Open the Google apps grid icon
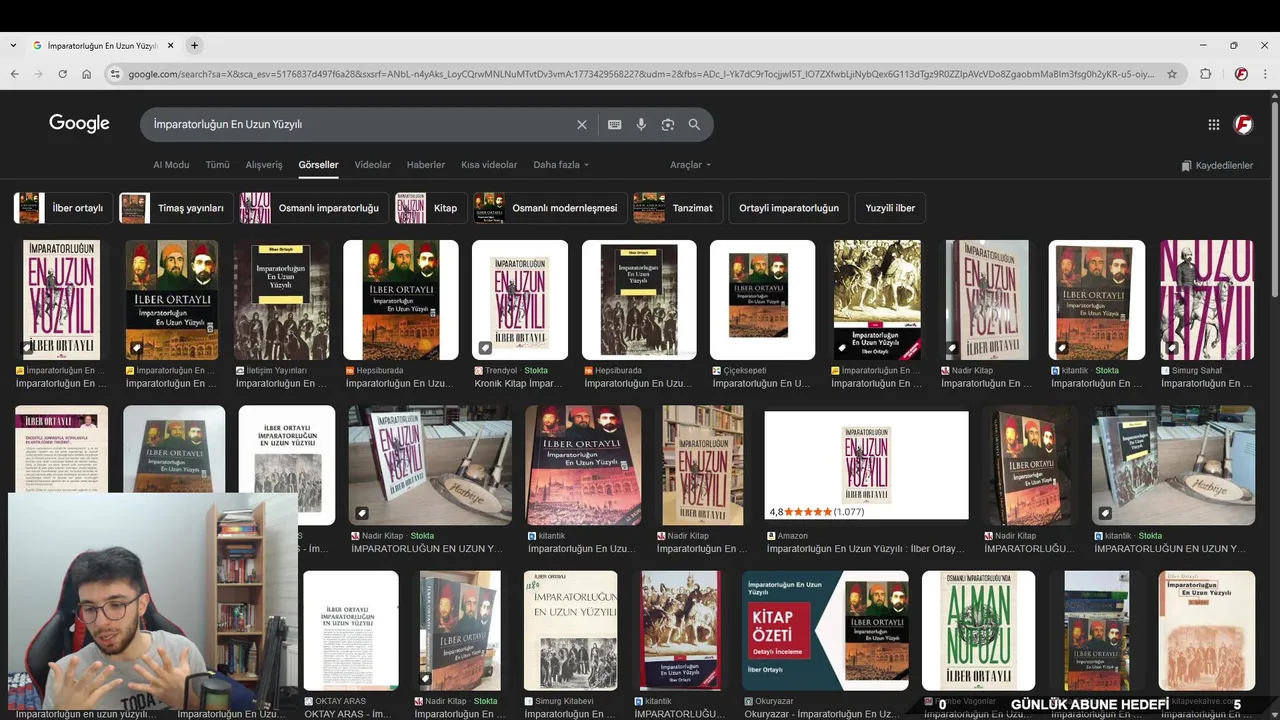1280x720 pixels. pyautogui.click(x=1214, y=125)
